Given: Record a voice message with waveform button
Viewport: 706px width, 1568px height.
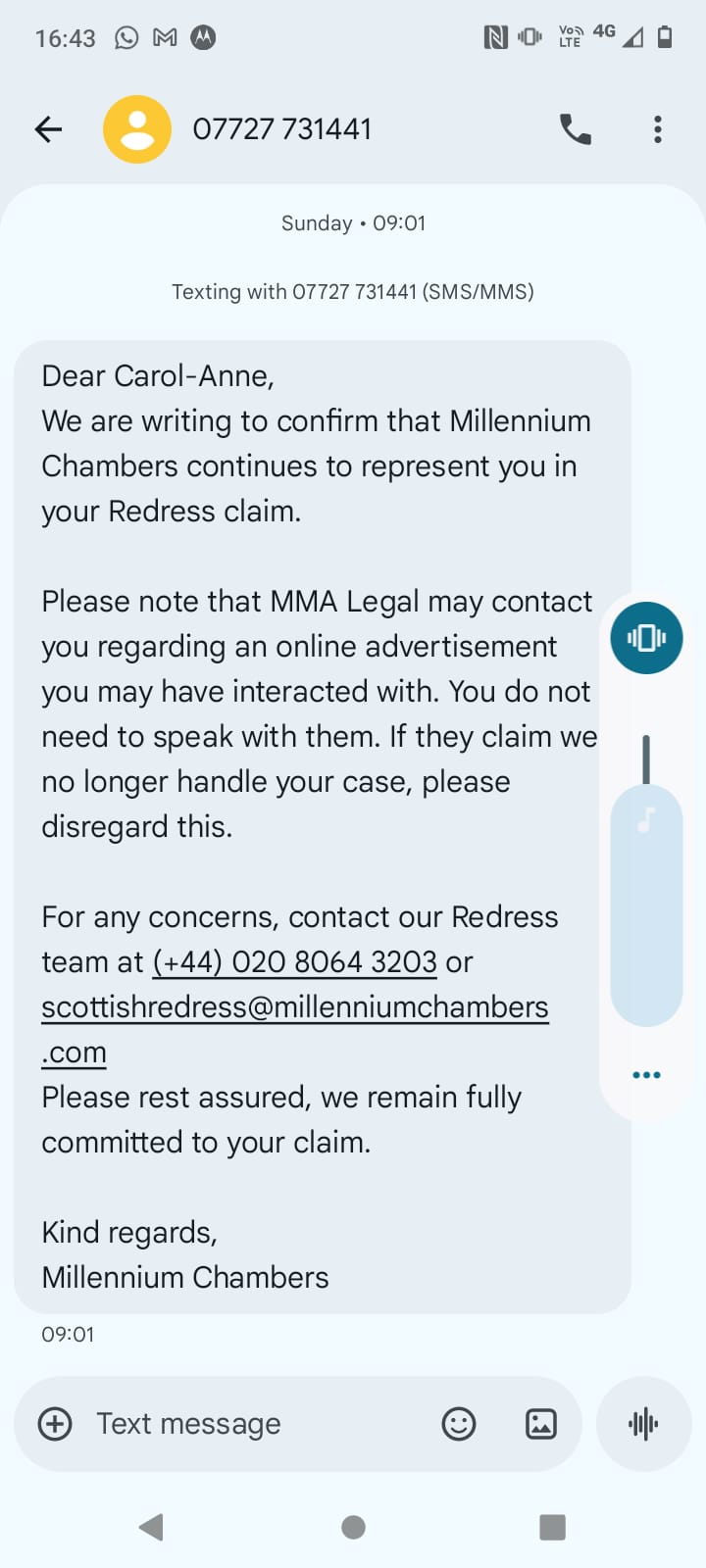Looking at the screenshot, I should click(644, 1424).
